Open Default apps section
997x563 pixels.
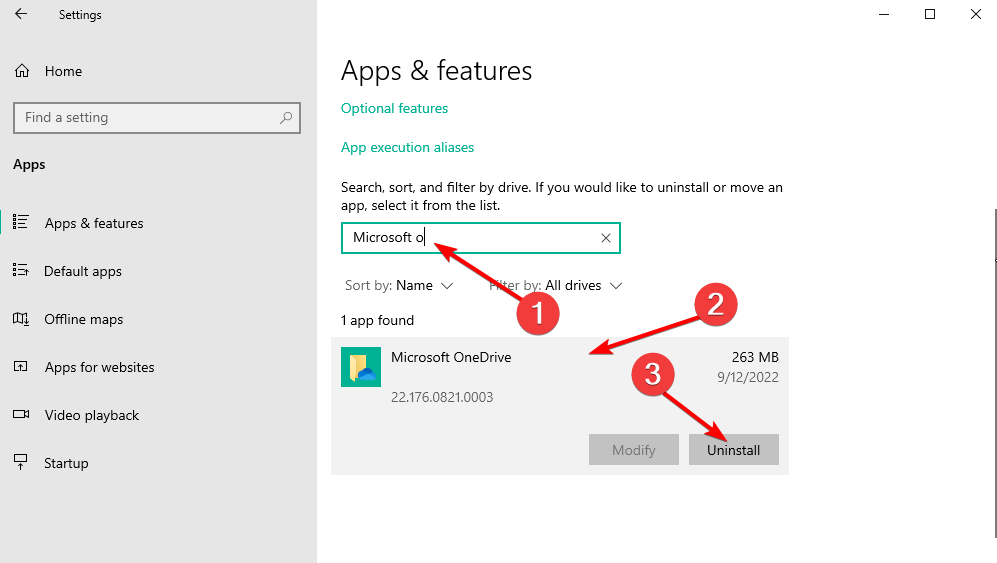83,272
